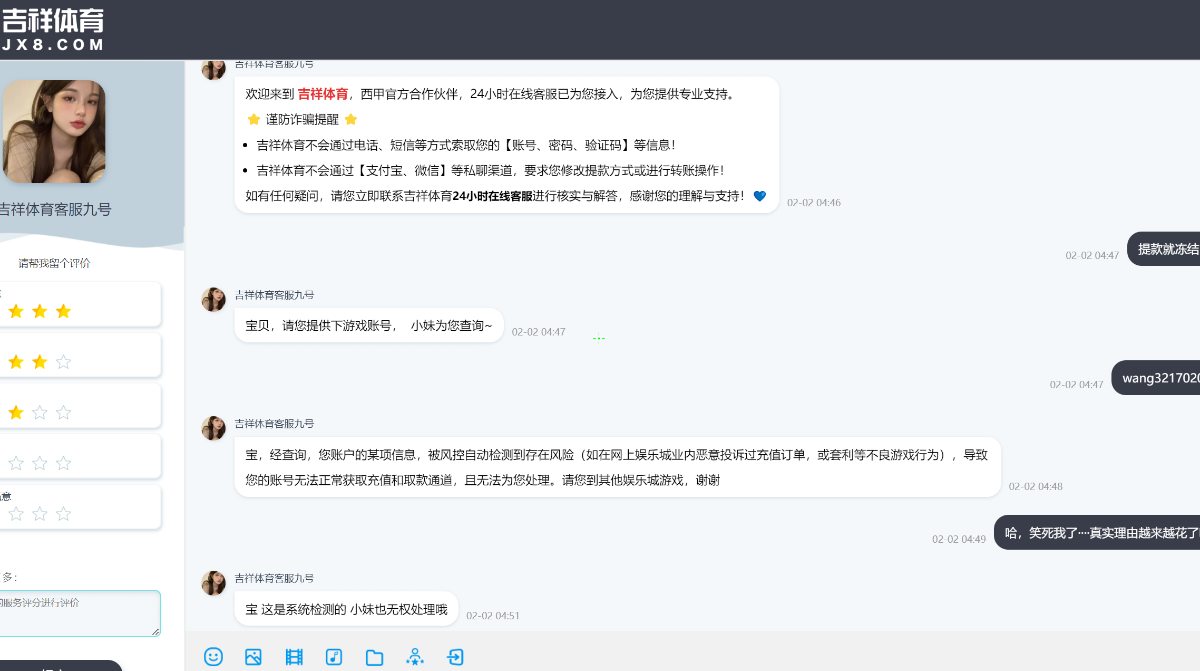The height and width of the screenshot is (671, 1200).
Task: Select rightmost star in bottom rating row
Action: (63, 514)
